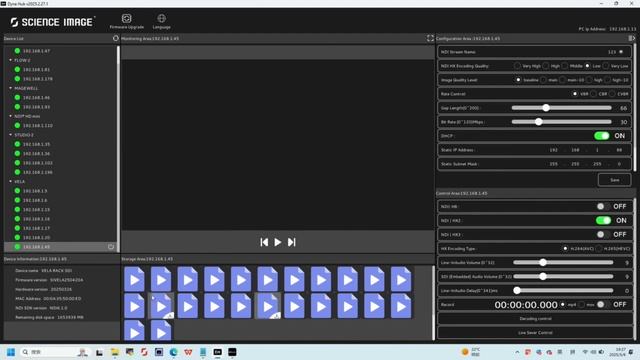640x360 pixels.
Task: Set NDI HX Encoding Quality to High
Action: pyautogui.click(x=546, y=66)
